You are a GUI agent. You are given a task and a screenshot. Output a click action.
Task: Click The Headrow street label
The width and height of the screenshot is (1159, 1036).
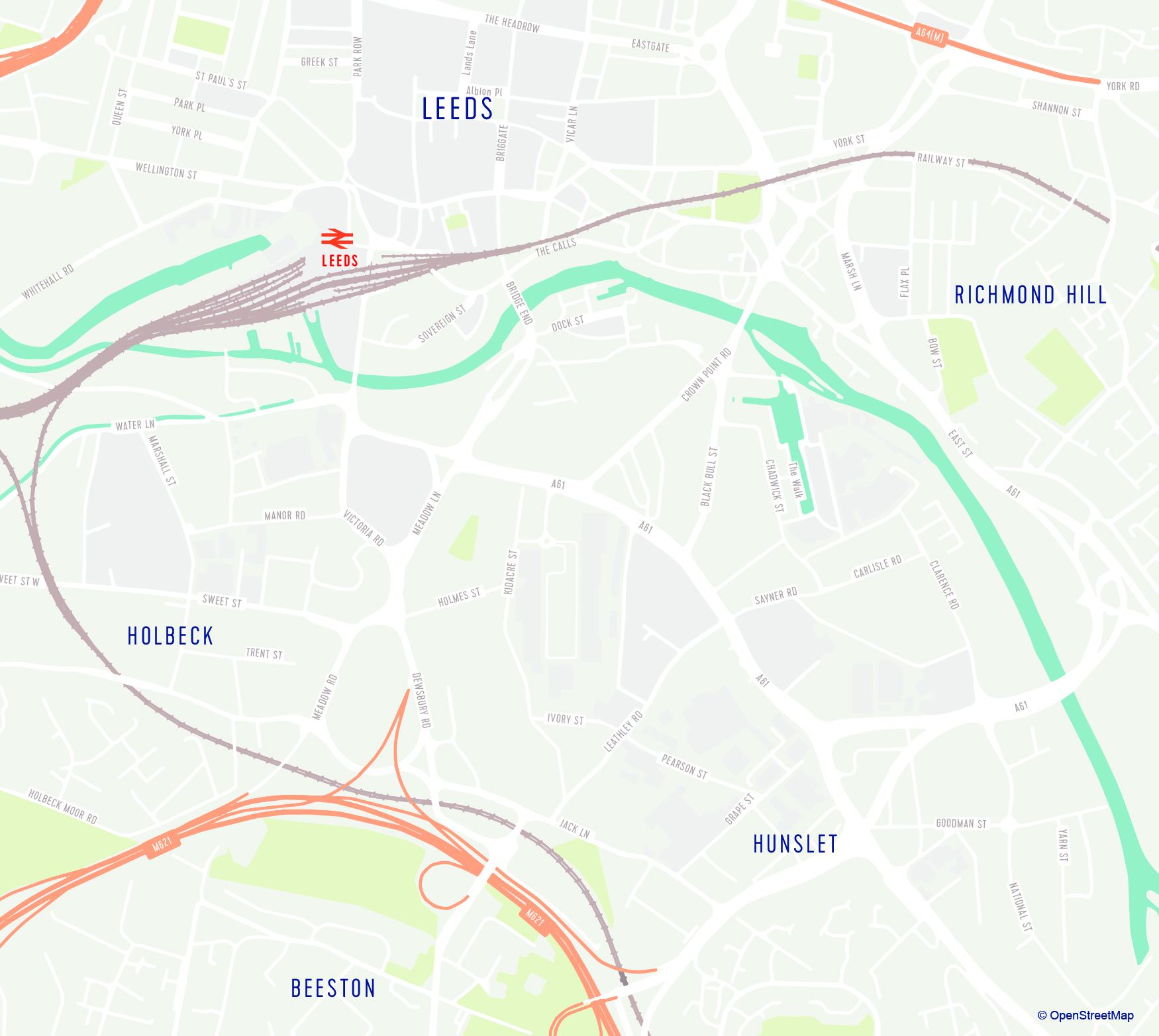pyautogui.click(x=512, y=24)
